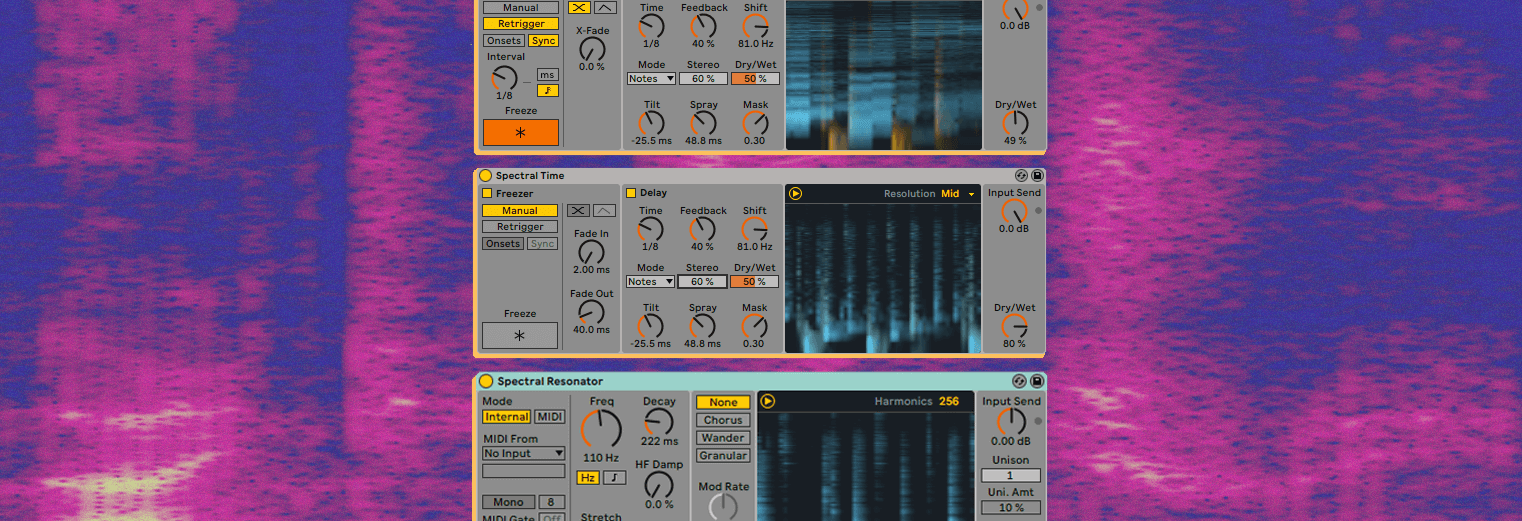This screenshot has width=1522, height=521.
Task: Open Mode Notes dropdown in top device
Action: (651, 79)
